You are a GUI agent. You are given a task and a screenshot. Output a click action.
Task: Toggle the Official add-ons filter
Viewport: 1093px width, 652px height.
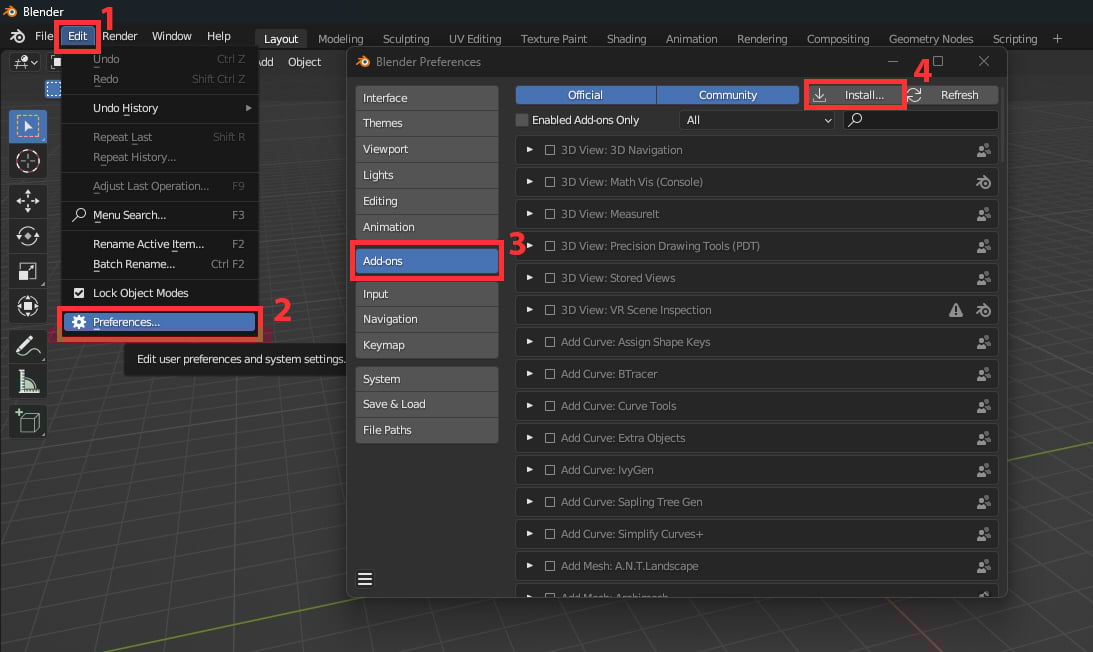pyautogui.click(x=586, y=95)
